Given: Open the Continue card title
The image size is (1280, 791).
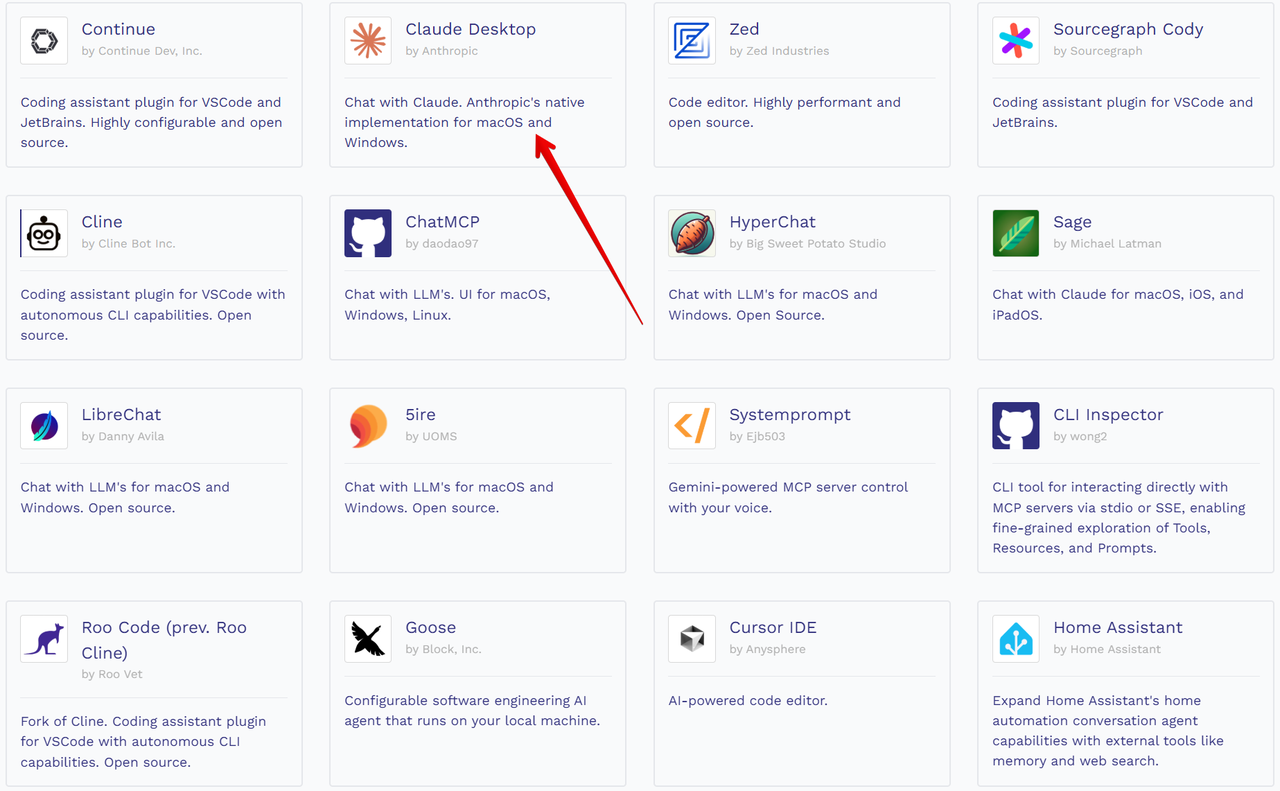Looking at the screenshot, I should click(118, 29).
